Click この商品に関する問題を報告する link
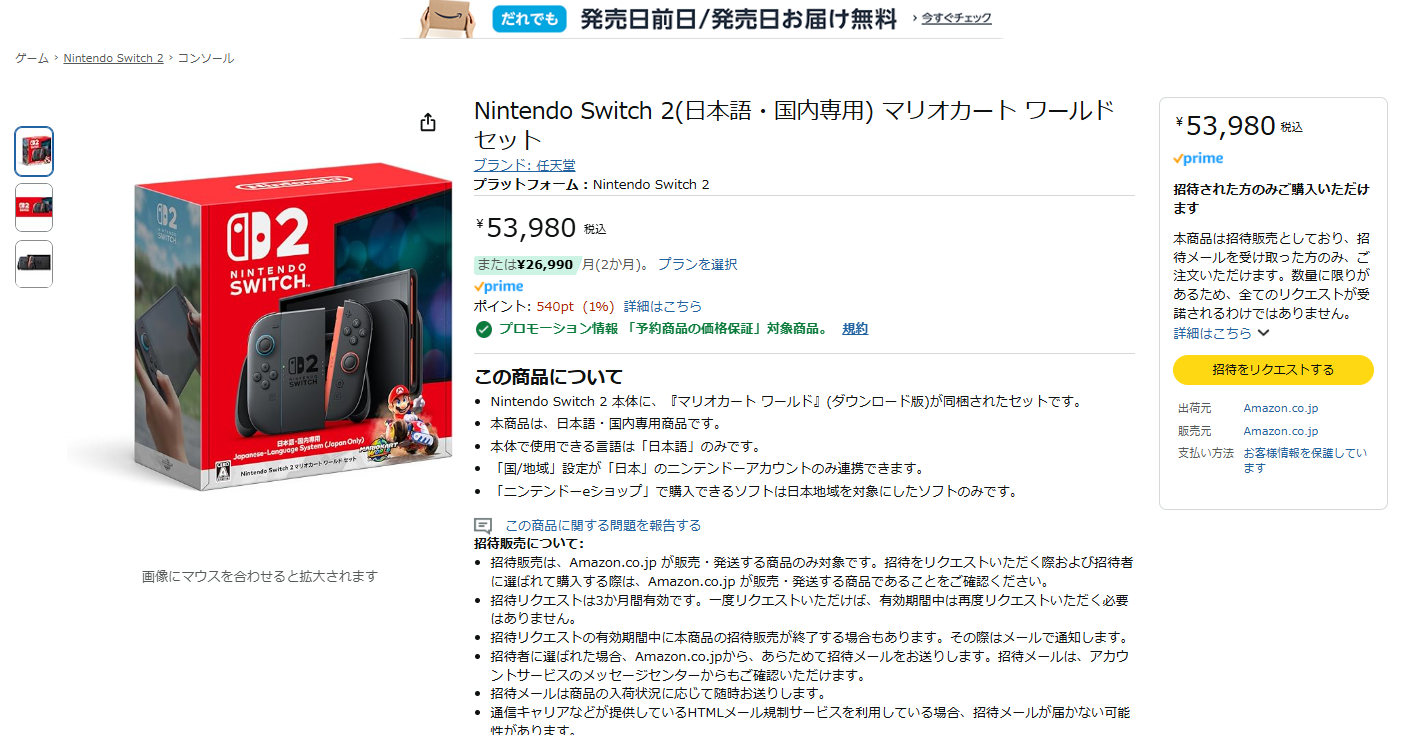1413x735 pixels. [x=603, y=525]
